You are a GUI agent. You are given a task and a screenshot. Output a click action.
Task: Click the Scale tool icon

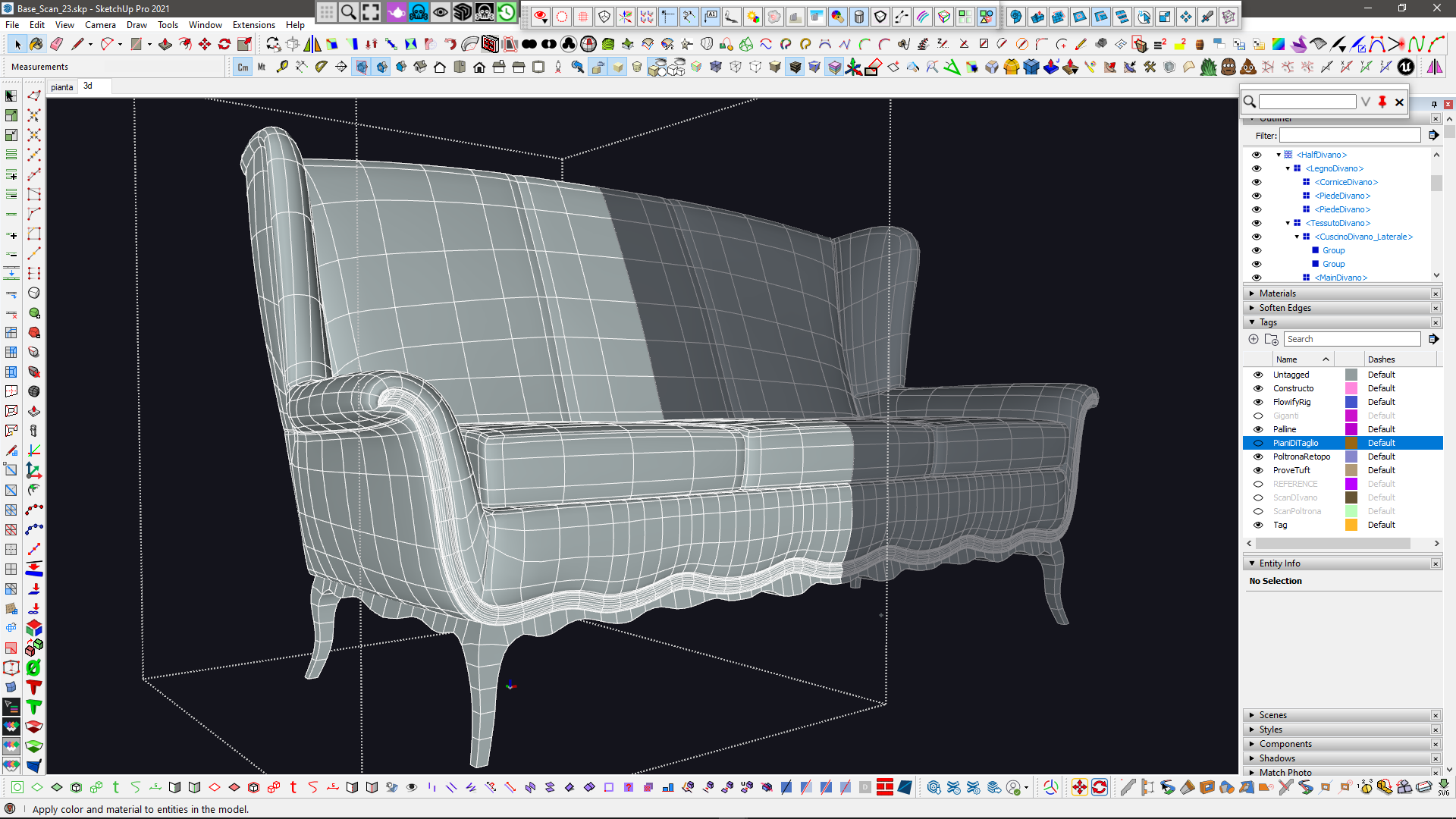click(244, 45)
